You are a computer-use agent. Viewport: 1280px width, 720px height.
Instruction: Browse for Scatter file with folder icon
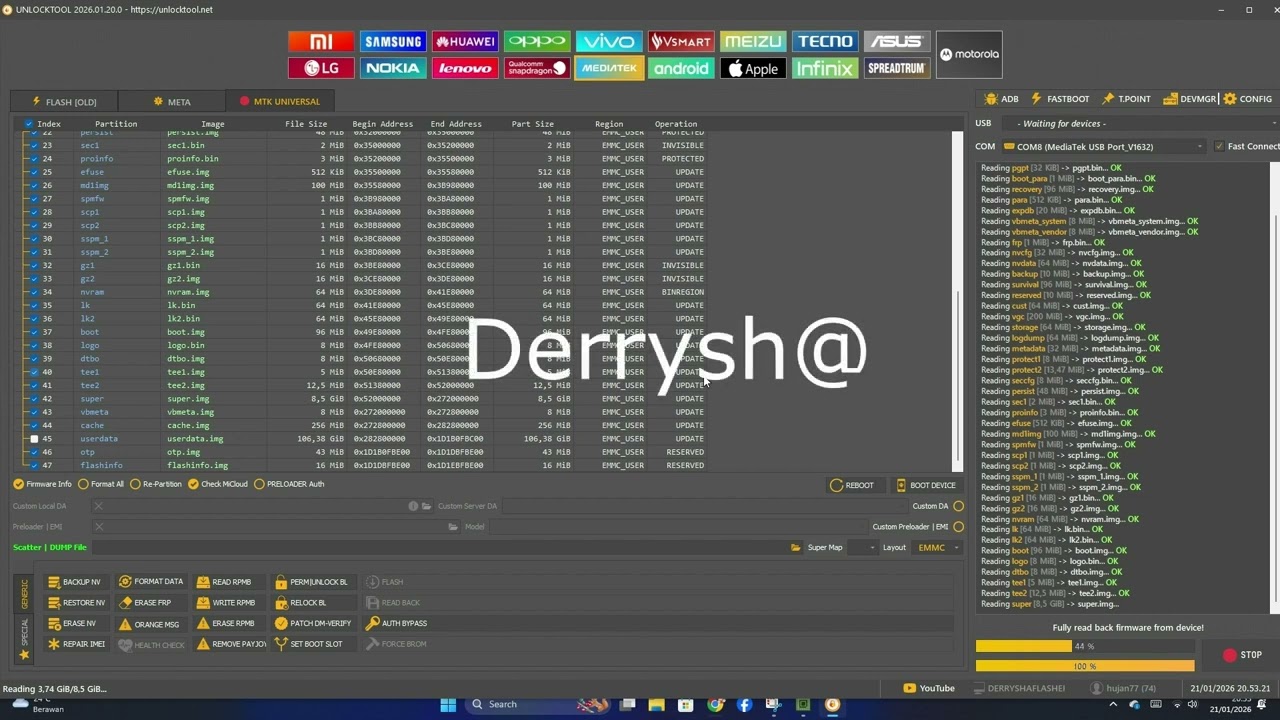796,548
